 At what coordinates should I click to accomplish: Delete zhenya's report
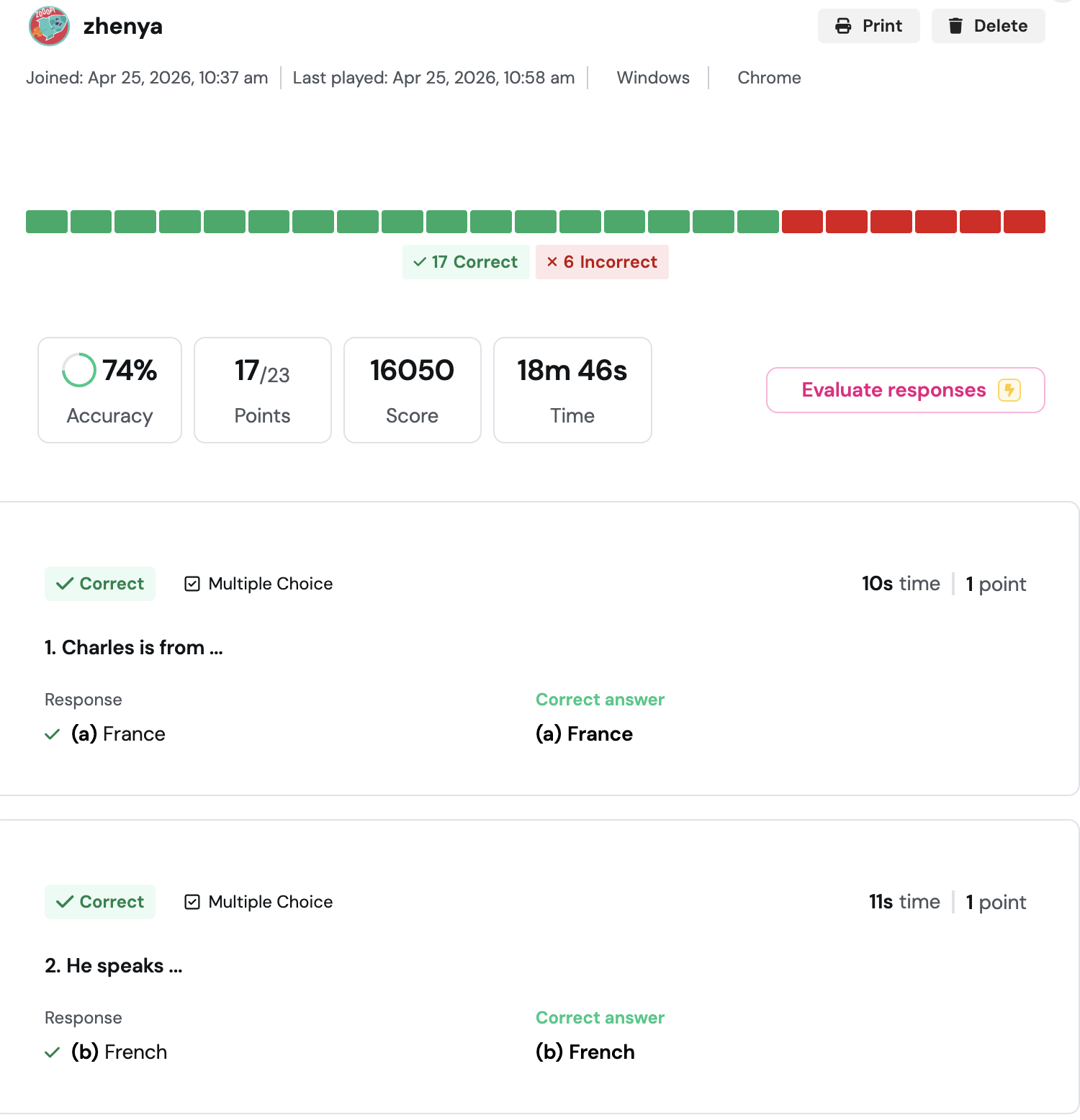988,26
